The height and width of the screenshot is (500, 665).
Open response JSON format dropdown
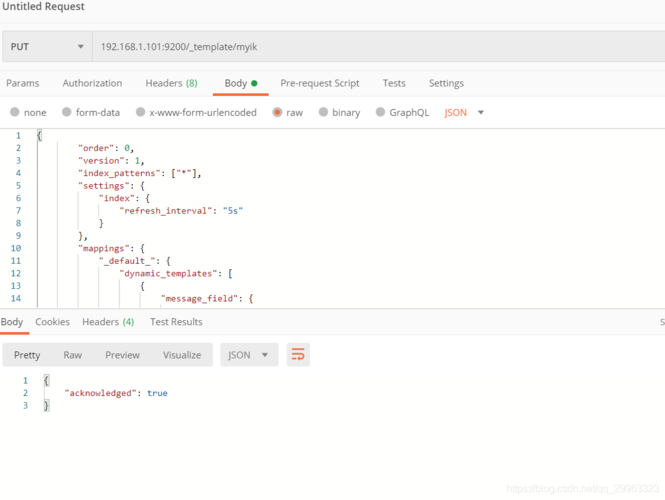coord(249,355)
